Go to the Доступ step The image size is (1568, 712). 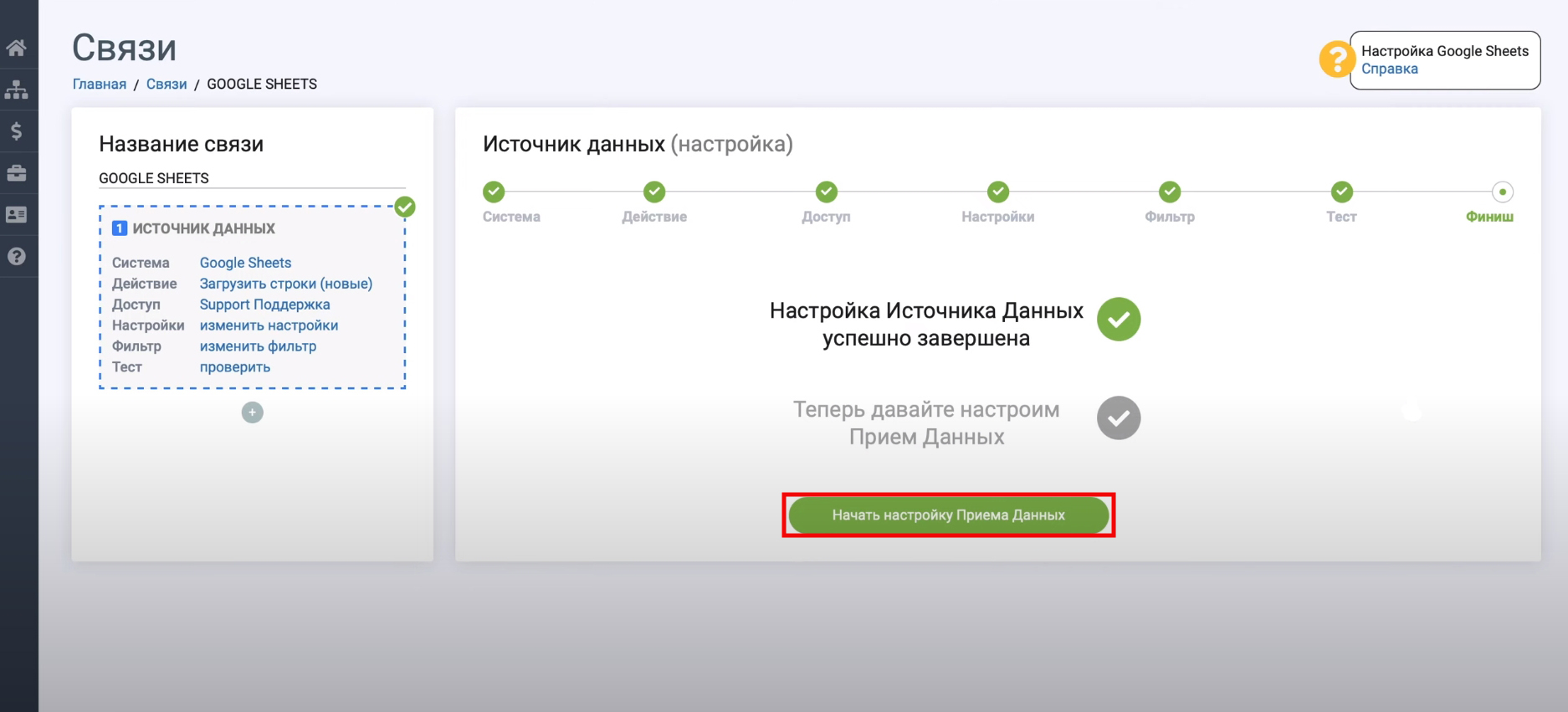point(827,192)
